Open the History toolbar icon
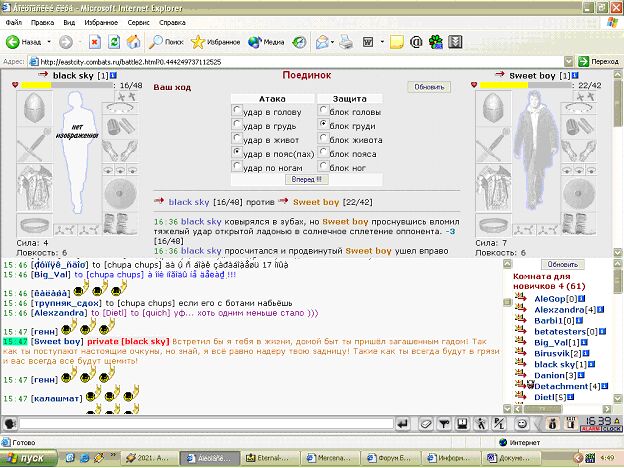Screen dimensions: 624x468 (299, 42)
